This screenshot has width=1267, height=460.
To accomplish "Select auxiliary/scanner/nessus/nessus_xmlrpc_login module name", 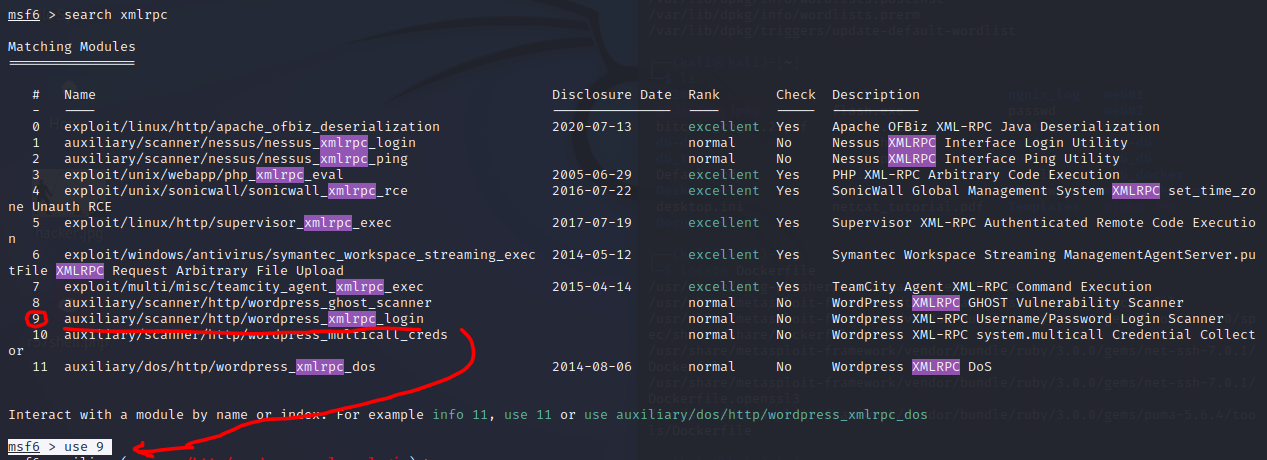I will (x=240, y=143).
